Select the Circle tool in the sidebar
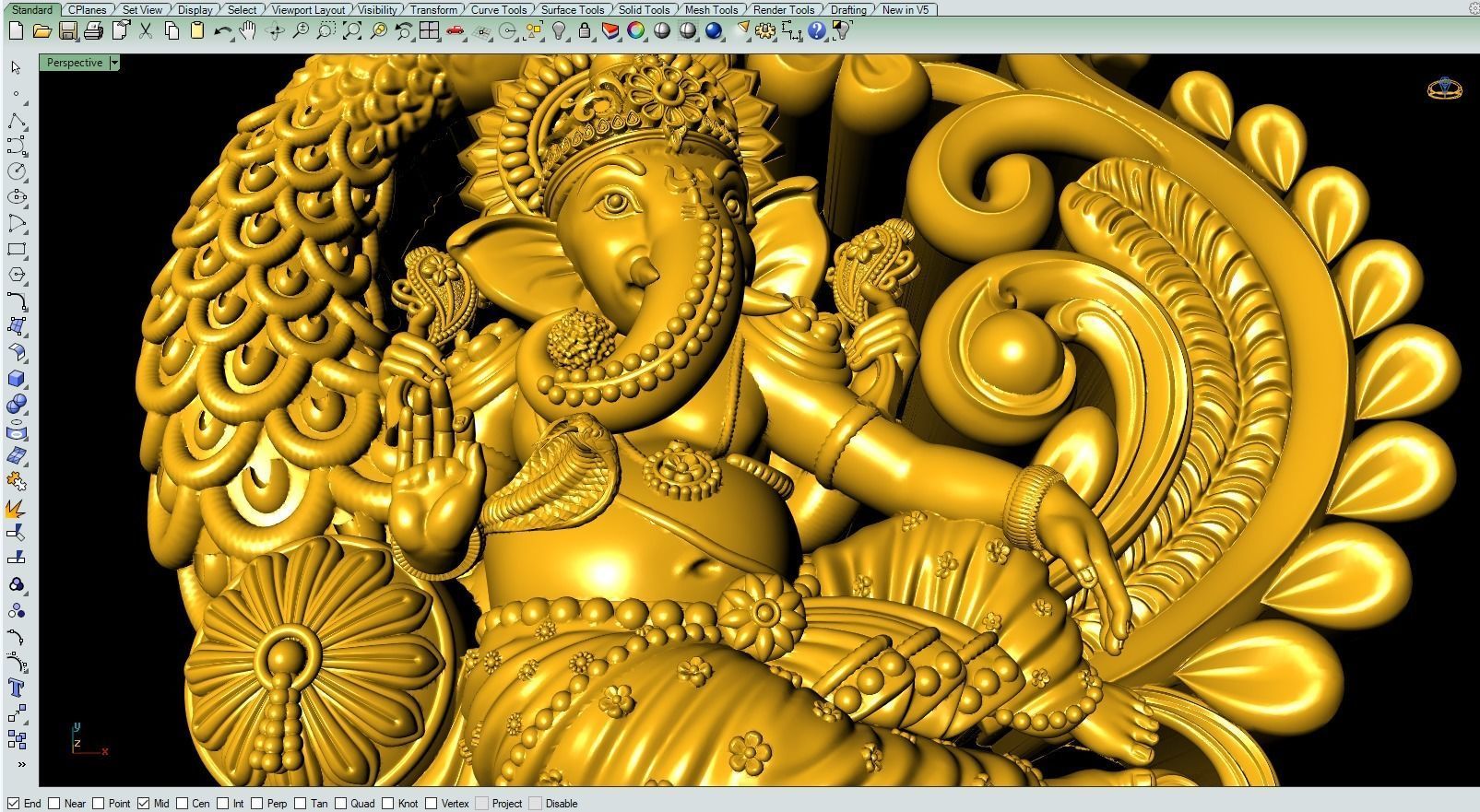 (x=17, y=171)
